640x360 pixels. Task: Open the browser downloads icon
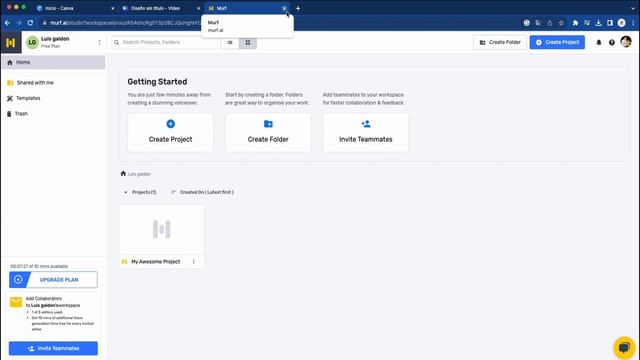coord(598,23)
